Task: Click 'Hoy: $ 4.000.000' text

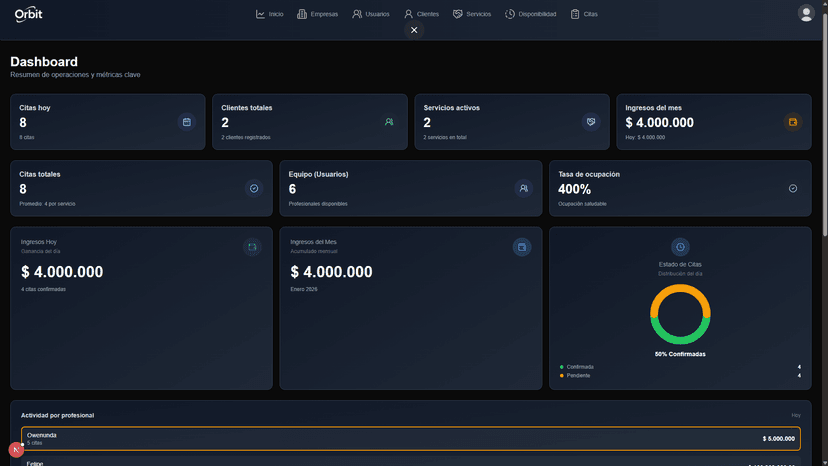Action: [x=645, y=137]
